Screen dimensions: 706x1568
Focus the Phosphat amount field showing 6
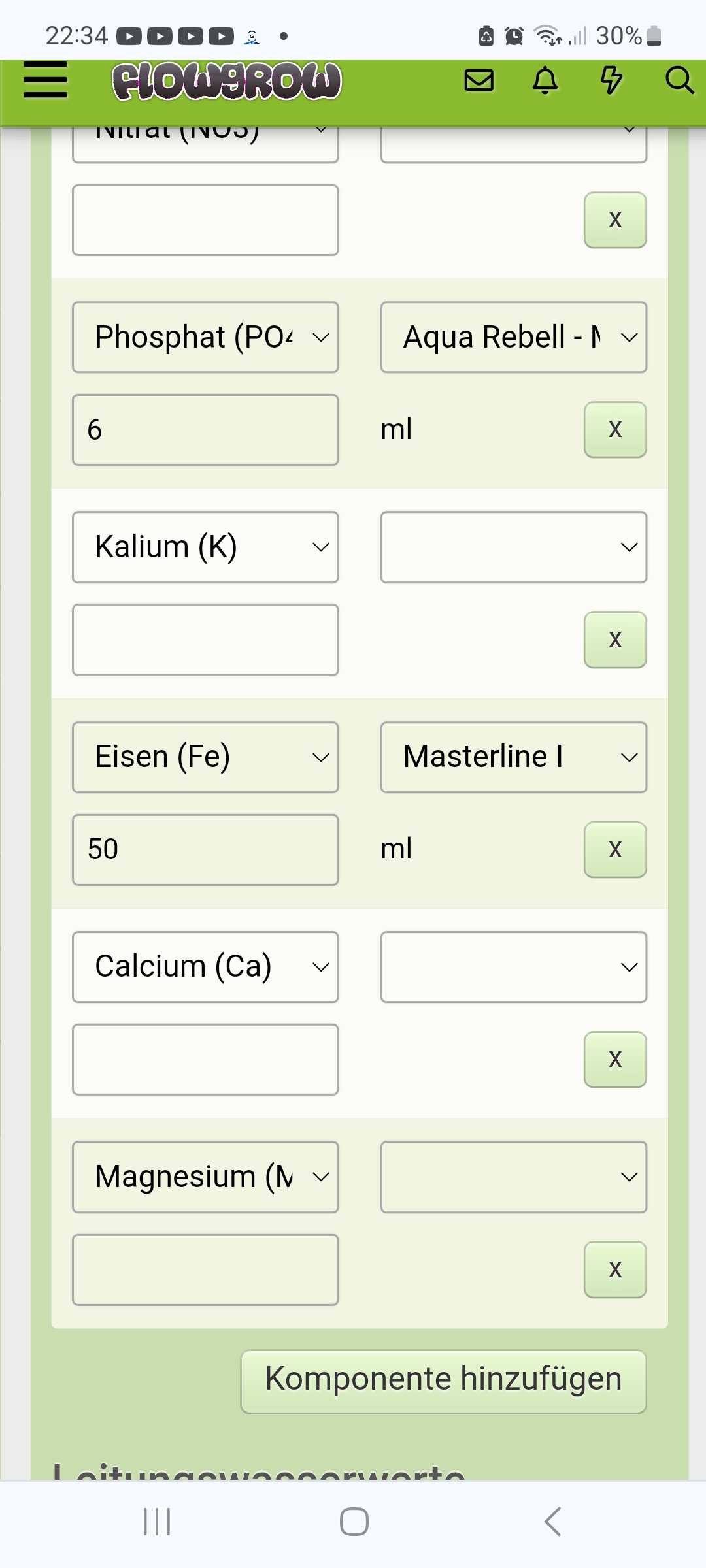click(x=205, y=430)
